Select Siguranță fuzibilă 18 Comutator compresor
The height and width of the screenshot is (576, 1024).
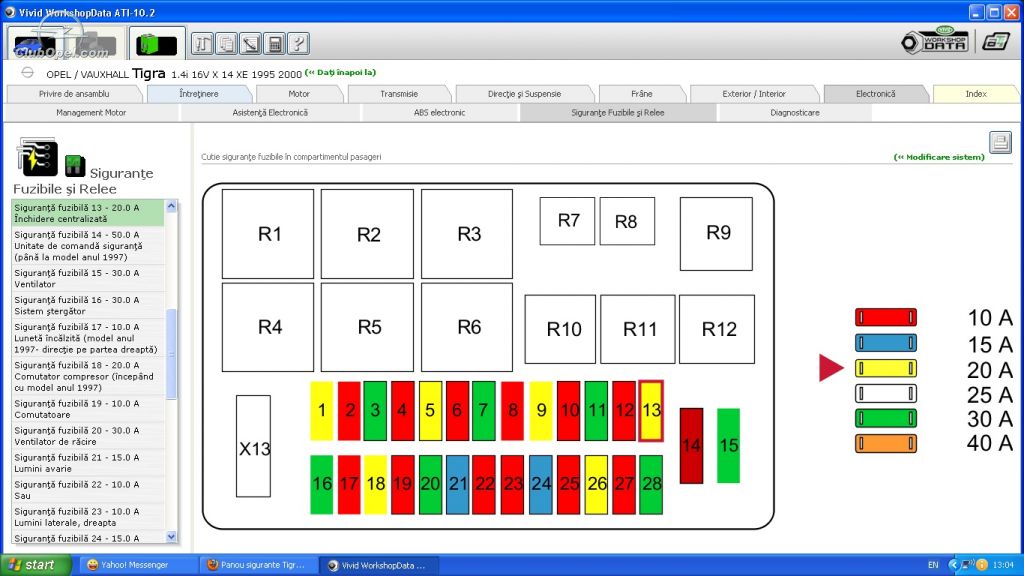[88, 376]
